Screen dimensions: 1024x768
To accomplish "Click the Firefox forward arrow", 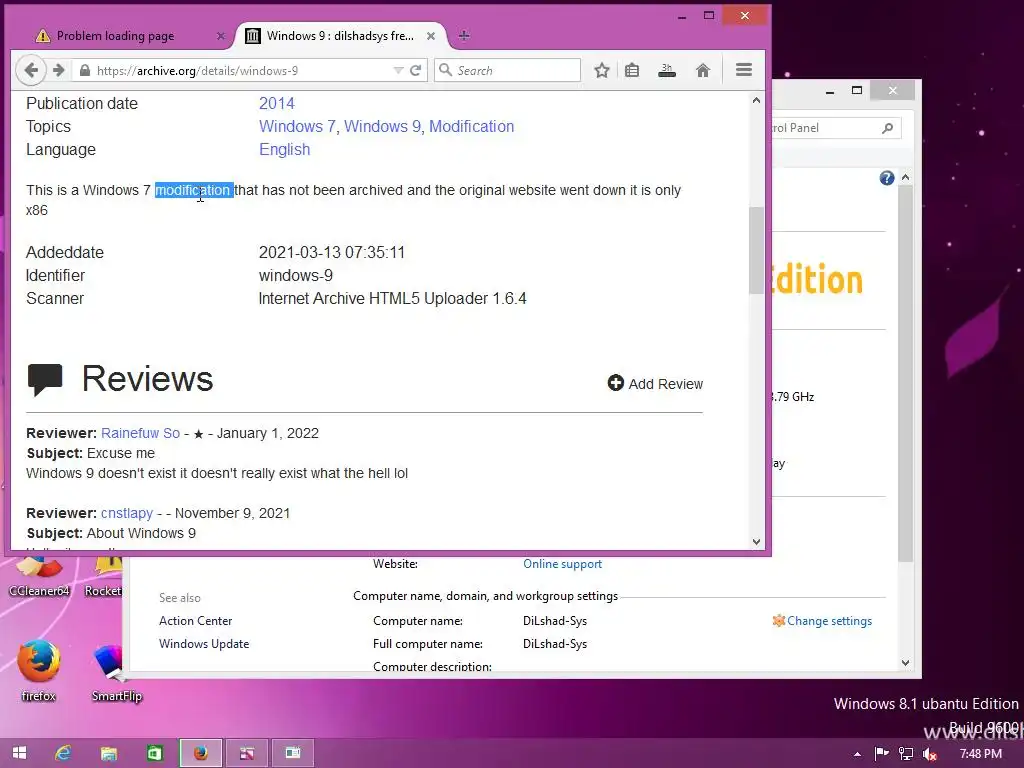I will tap(59, 70).
